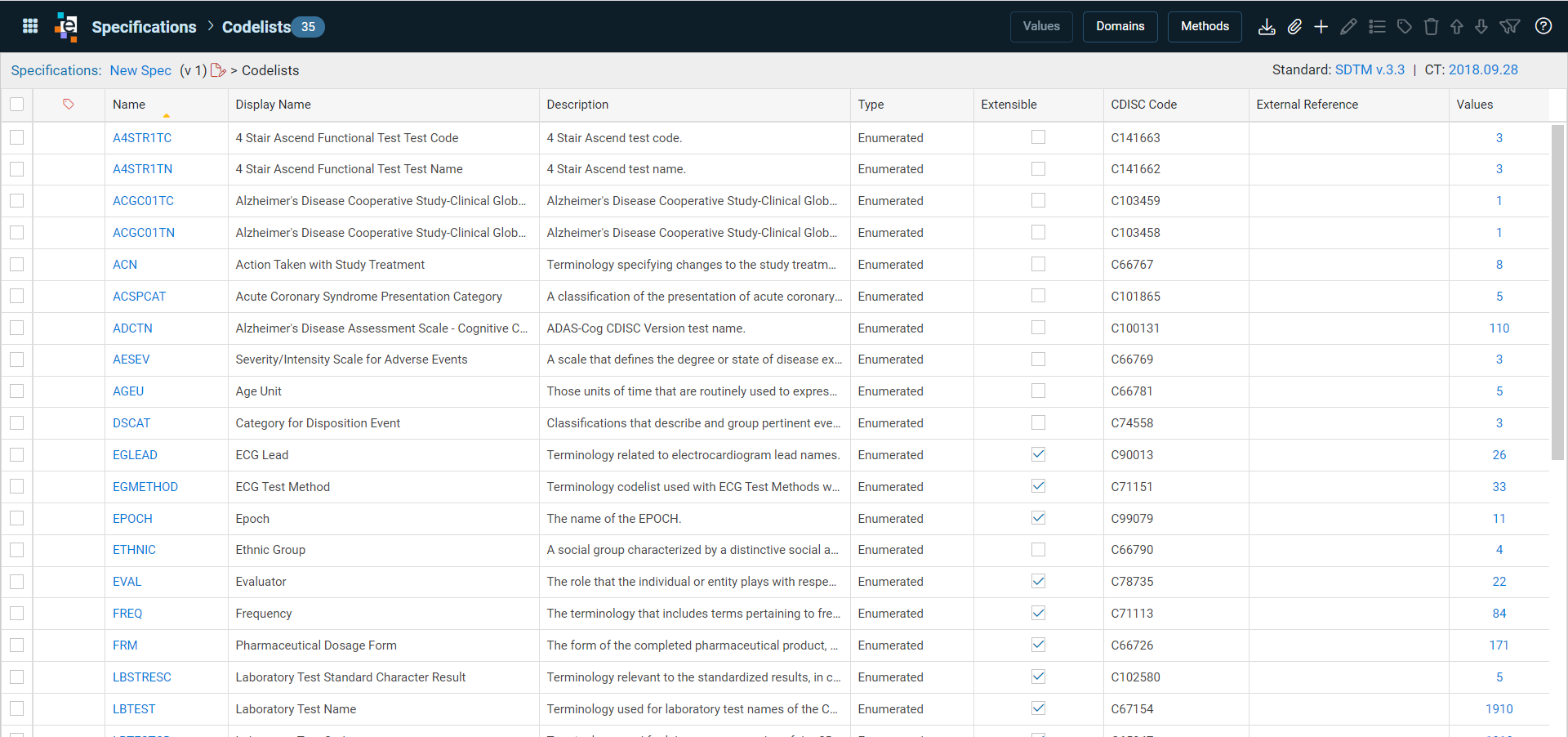
Task: Toggle Extensible checkbox for LBTEST
Action: tap(1038, 708)
